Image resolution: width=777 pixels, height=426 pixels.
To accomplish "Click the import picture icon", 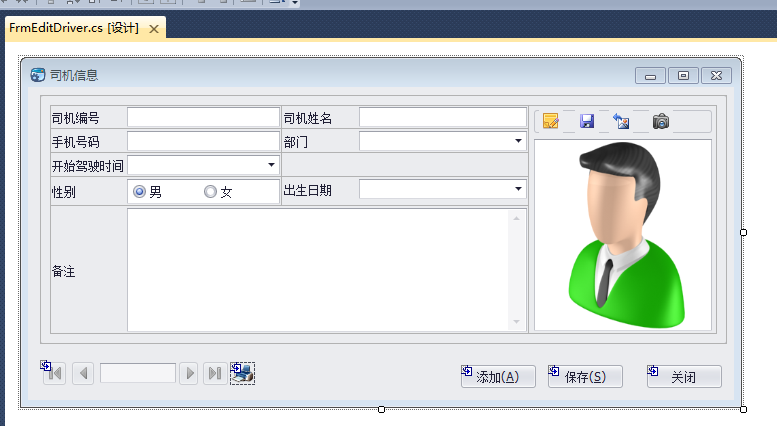I will pos(621,121).
